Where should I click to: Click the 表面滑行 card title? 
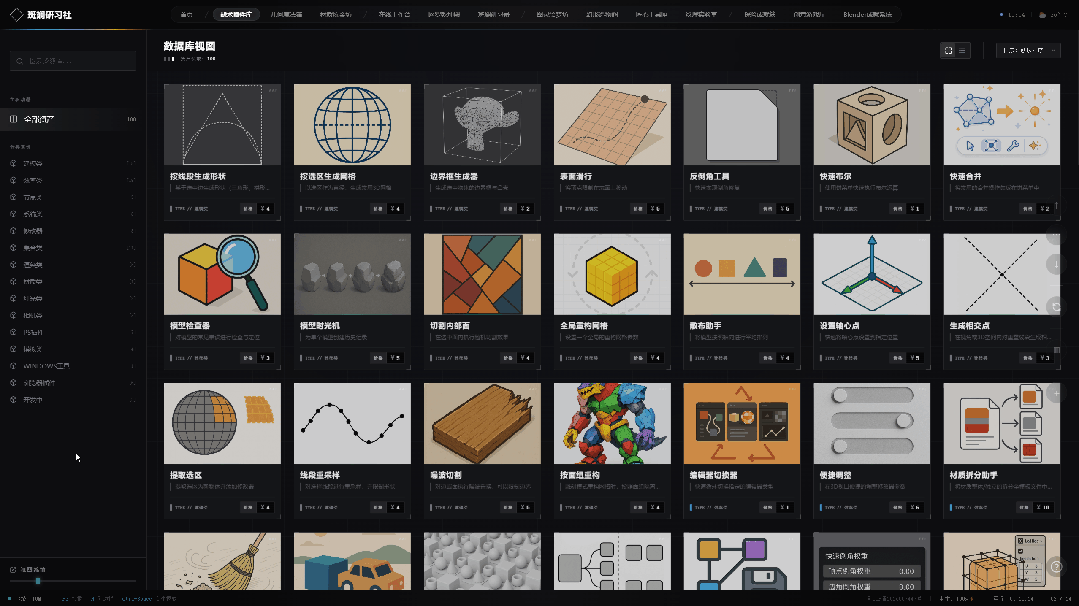click(x=576, y=177)
